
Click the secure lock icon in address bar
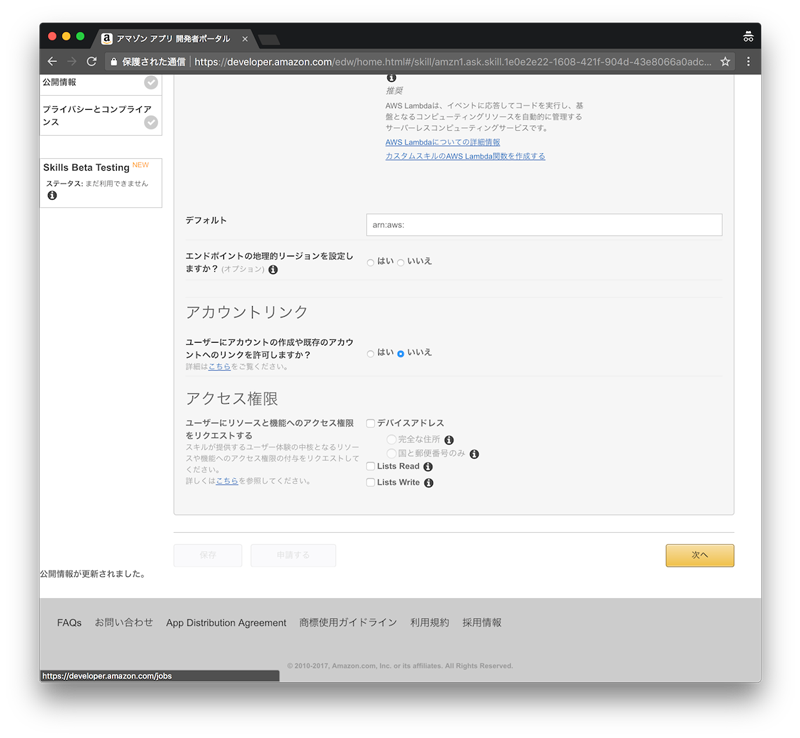click(x=114, y=62)
